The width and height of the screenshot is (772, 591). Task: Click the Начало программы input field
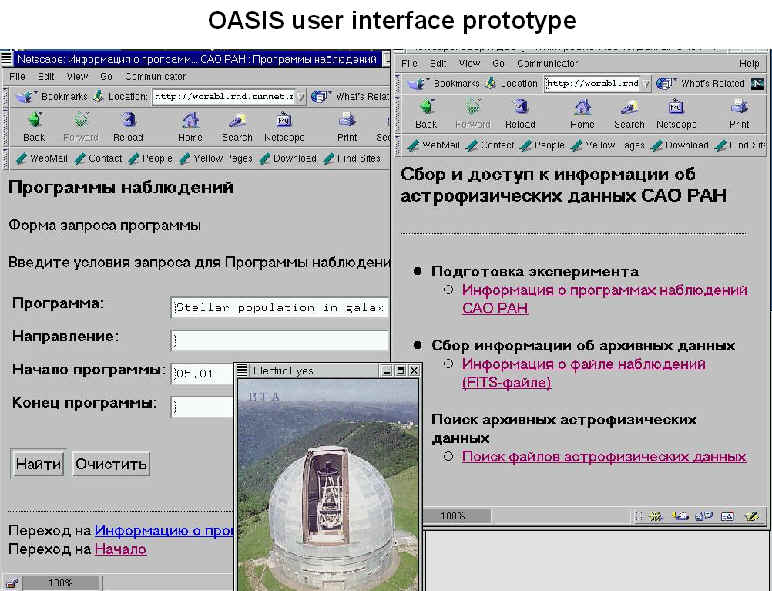202,374
